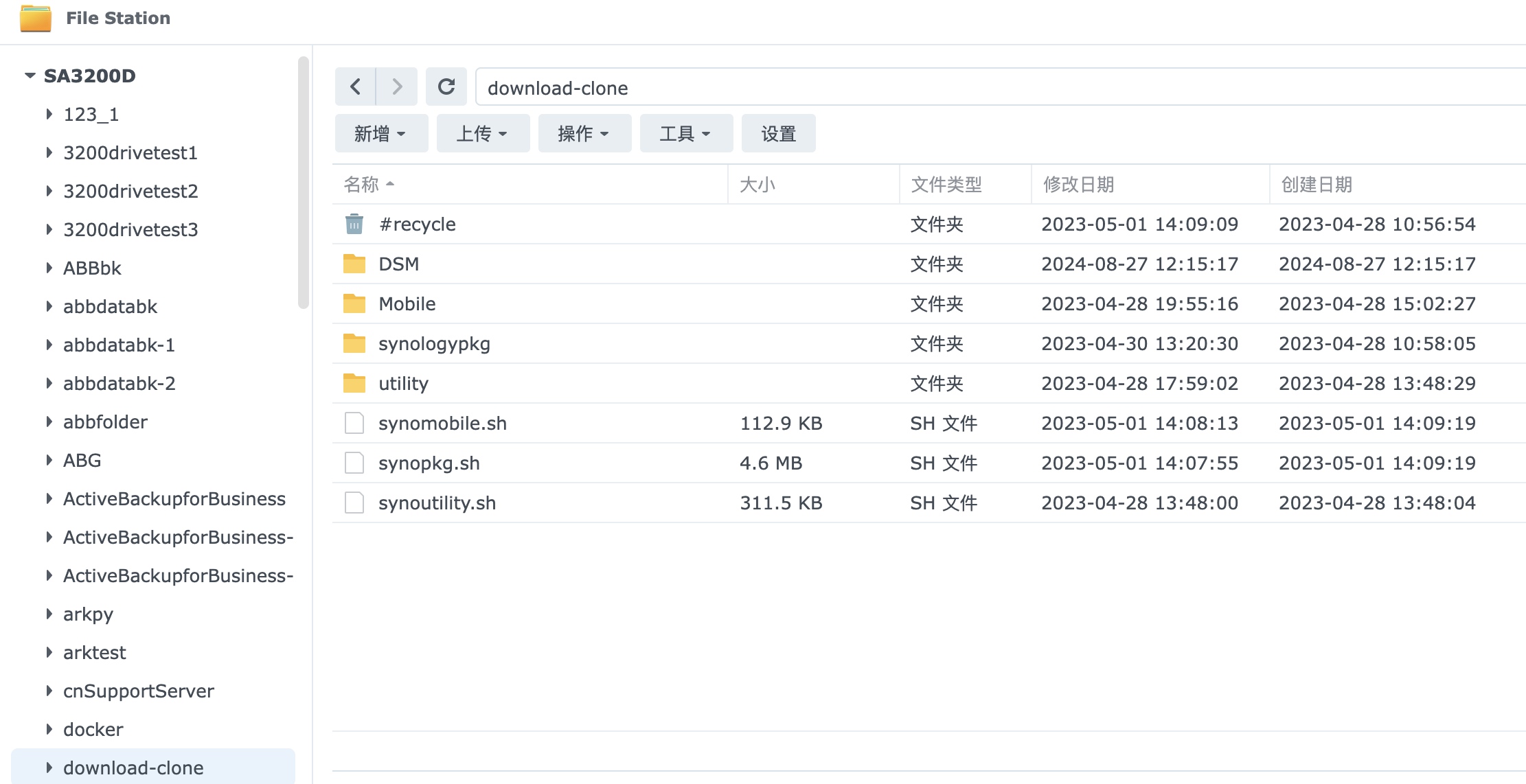Image resolution: width=1526 pixels, height=784 pixels.
Task: Click the 设置 button
Action: 778,133
